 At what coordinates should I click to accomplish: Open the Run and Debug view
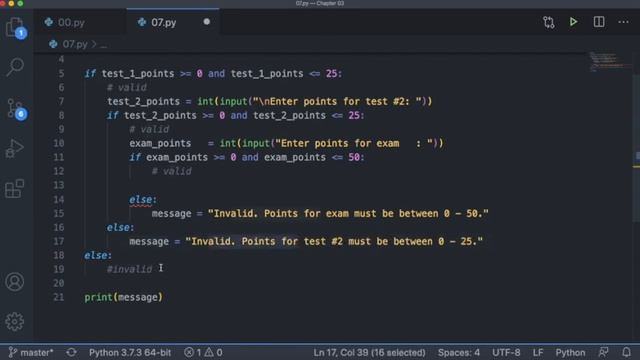[x=15, y=149]
